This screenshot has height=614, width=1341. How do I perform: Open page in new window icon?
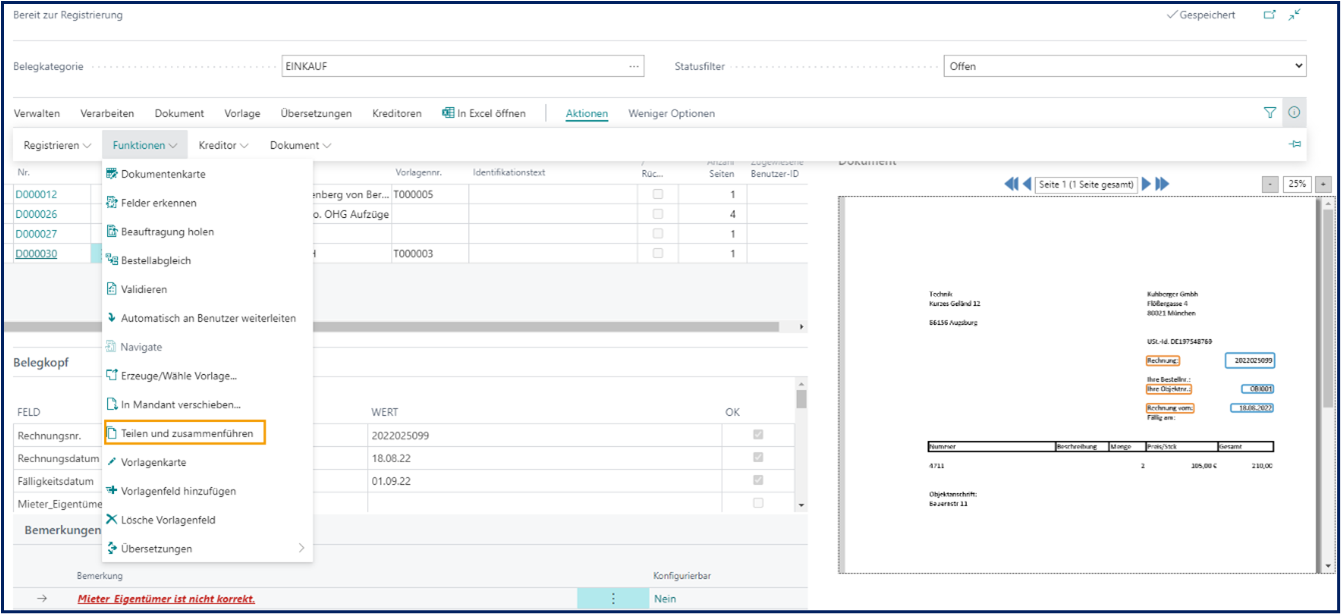1270,15
